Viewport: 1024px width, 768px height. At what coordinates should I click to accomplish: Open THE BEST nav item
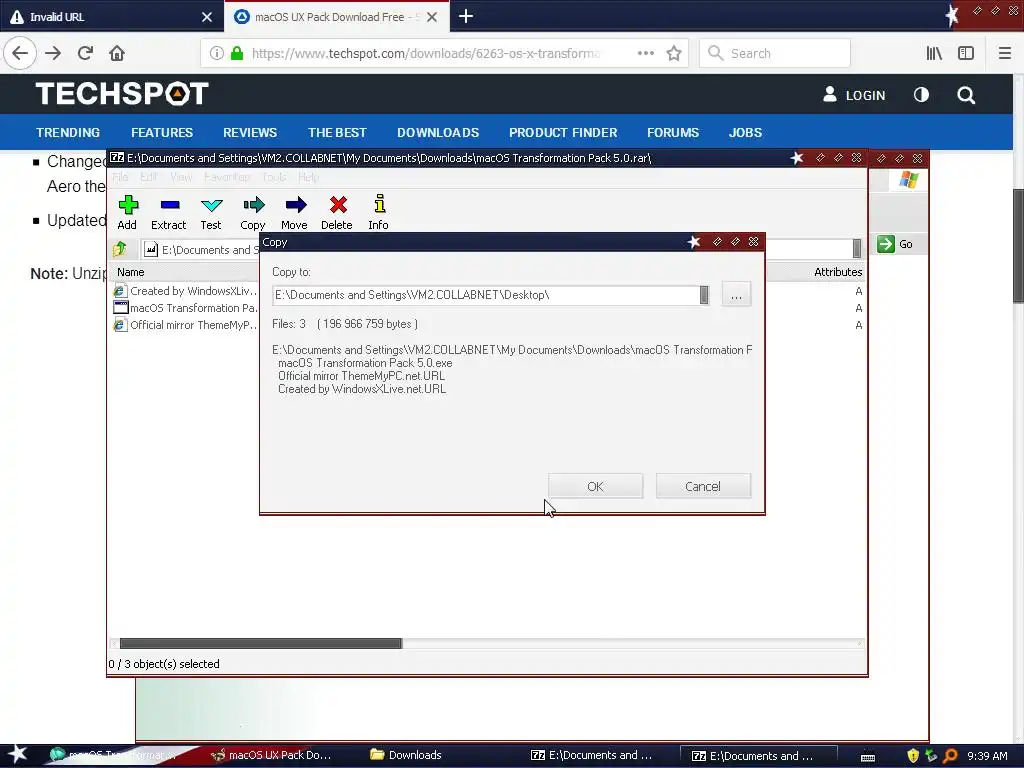pos(338,133)
